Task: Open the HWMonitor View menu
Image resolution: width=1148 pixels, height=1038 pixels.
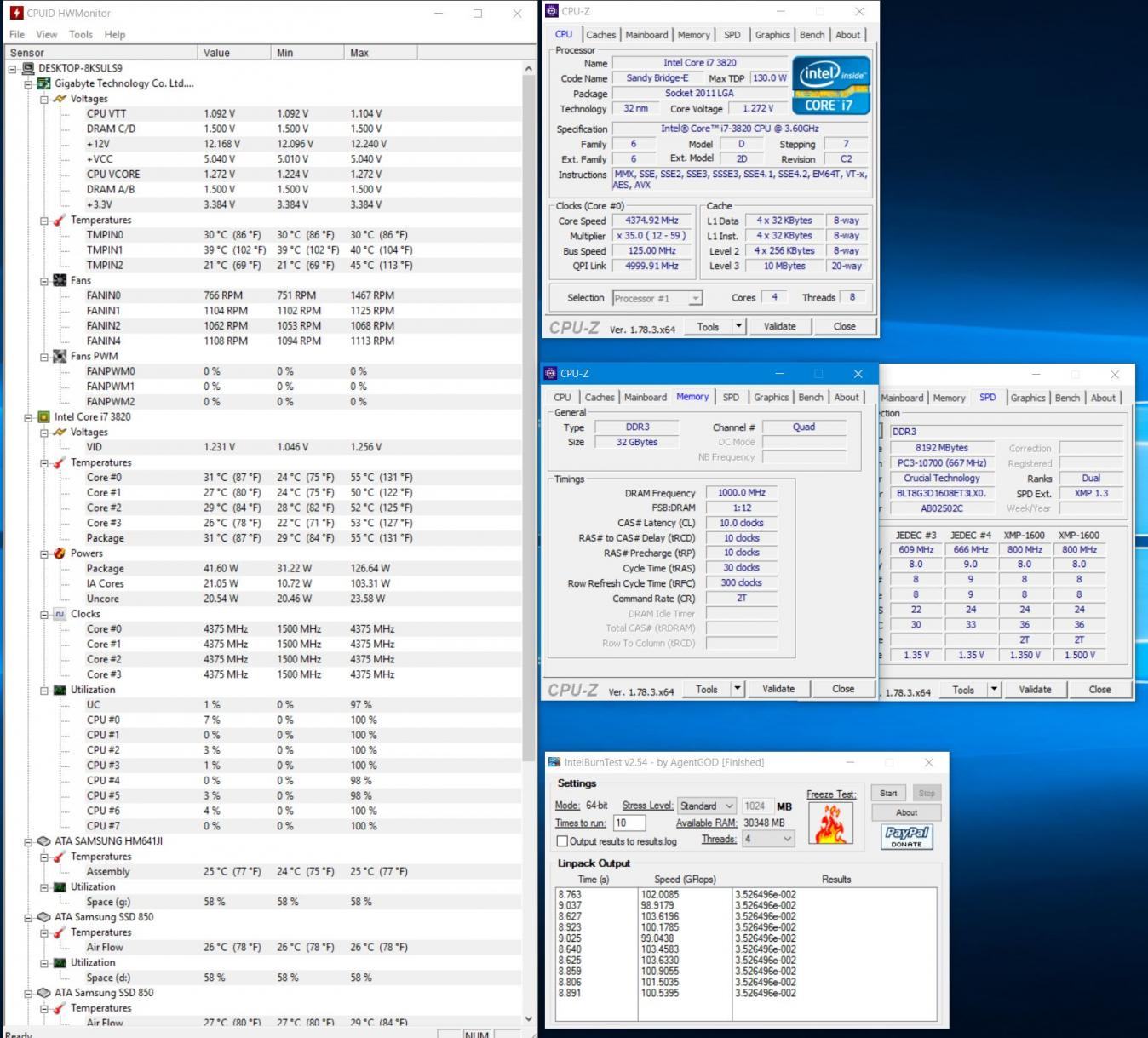Action: (x=46, y=35)
